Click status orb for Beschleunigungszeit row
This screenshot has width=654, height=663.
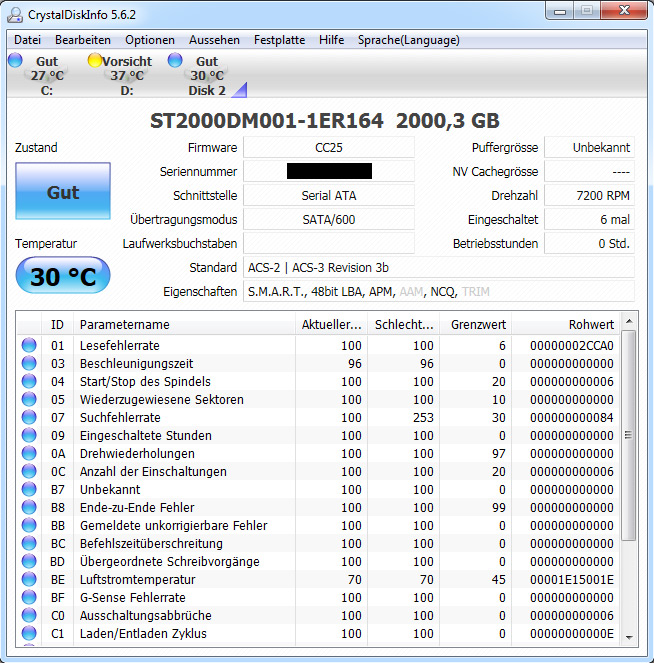(x=29, y=363)
